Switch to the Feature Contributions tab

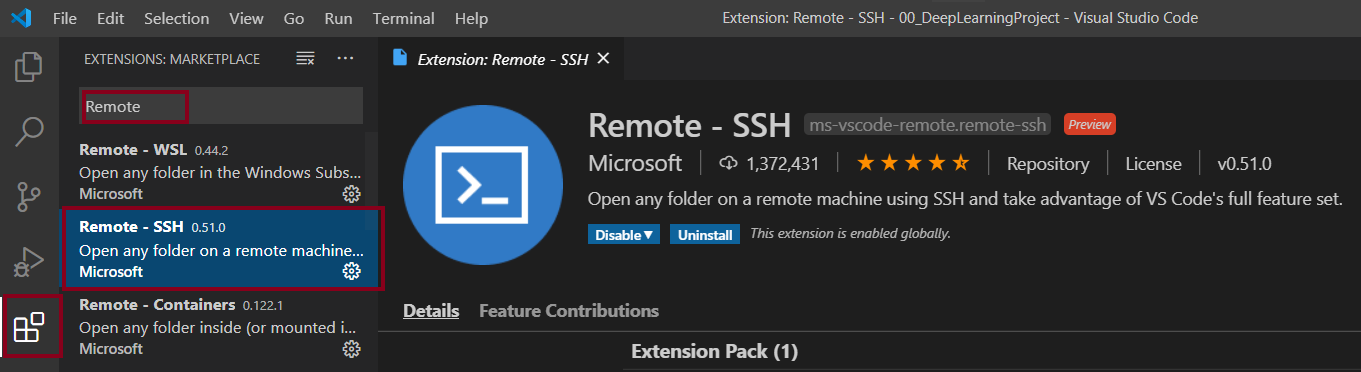click(569, 311)
